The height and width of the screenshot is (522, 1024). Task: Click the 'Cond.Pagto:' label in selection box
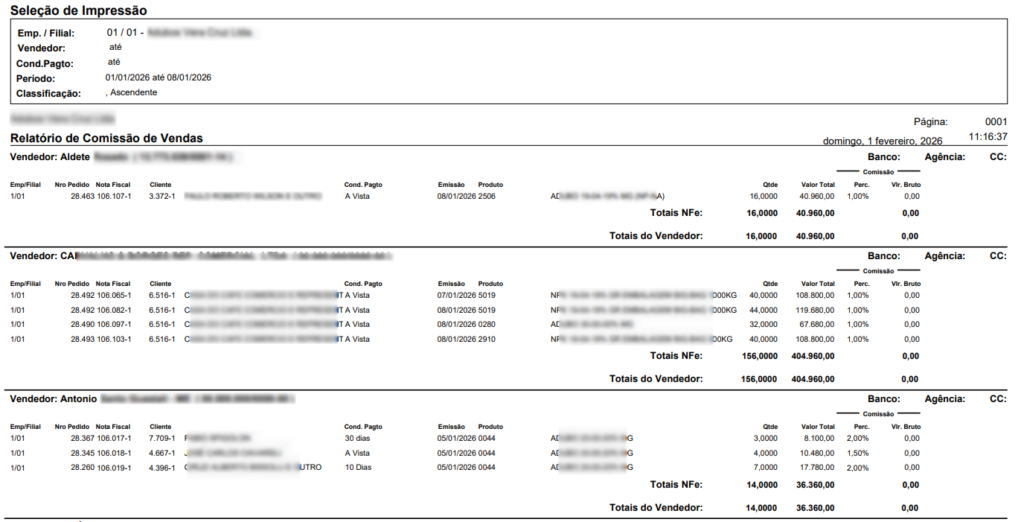coord(44,63)
